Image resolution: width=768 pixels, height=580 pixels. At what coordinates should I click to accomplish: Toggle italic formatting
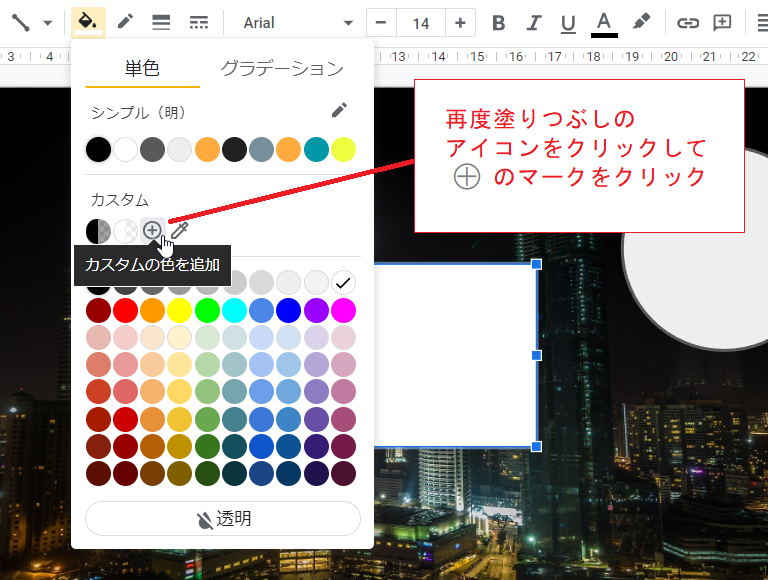(x=533, y=23)
